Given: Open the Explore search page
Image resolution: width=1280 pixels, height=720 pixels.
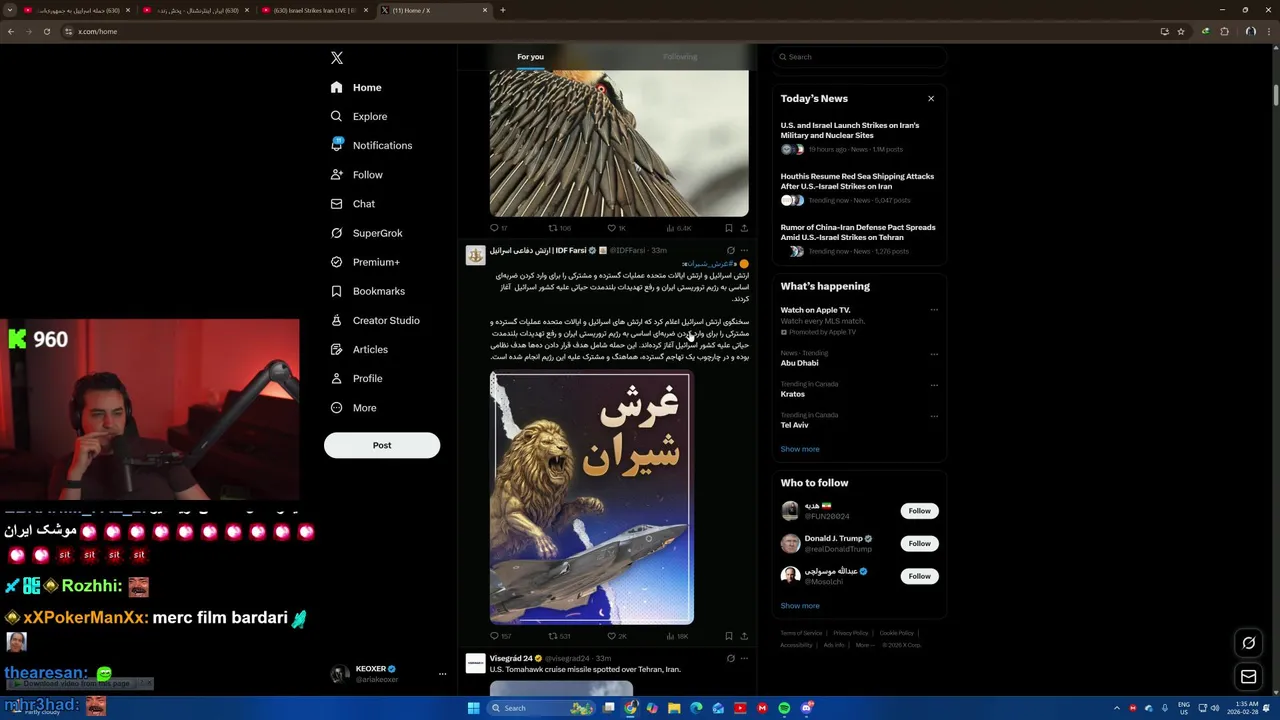Looking at the screenshot, I should [x=358, y=117].
